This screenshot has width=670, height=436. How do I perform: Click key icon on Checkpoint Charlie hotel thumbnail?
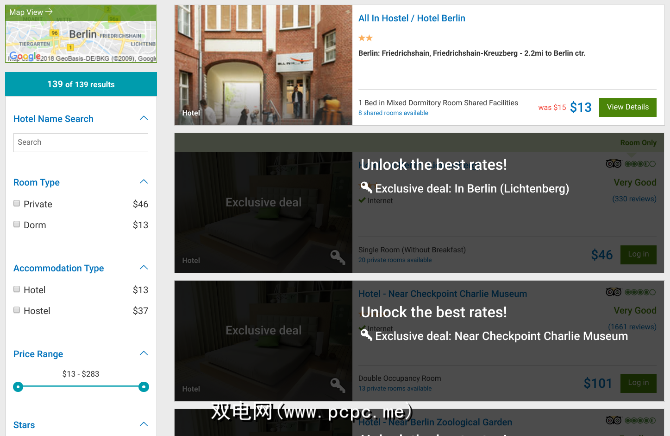tap(338, 385)
